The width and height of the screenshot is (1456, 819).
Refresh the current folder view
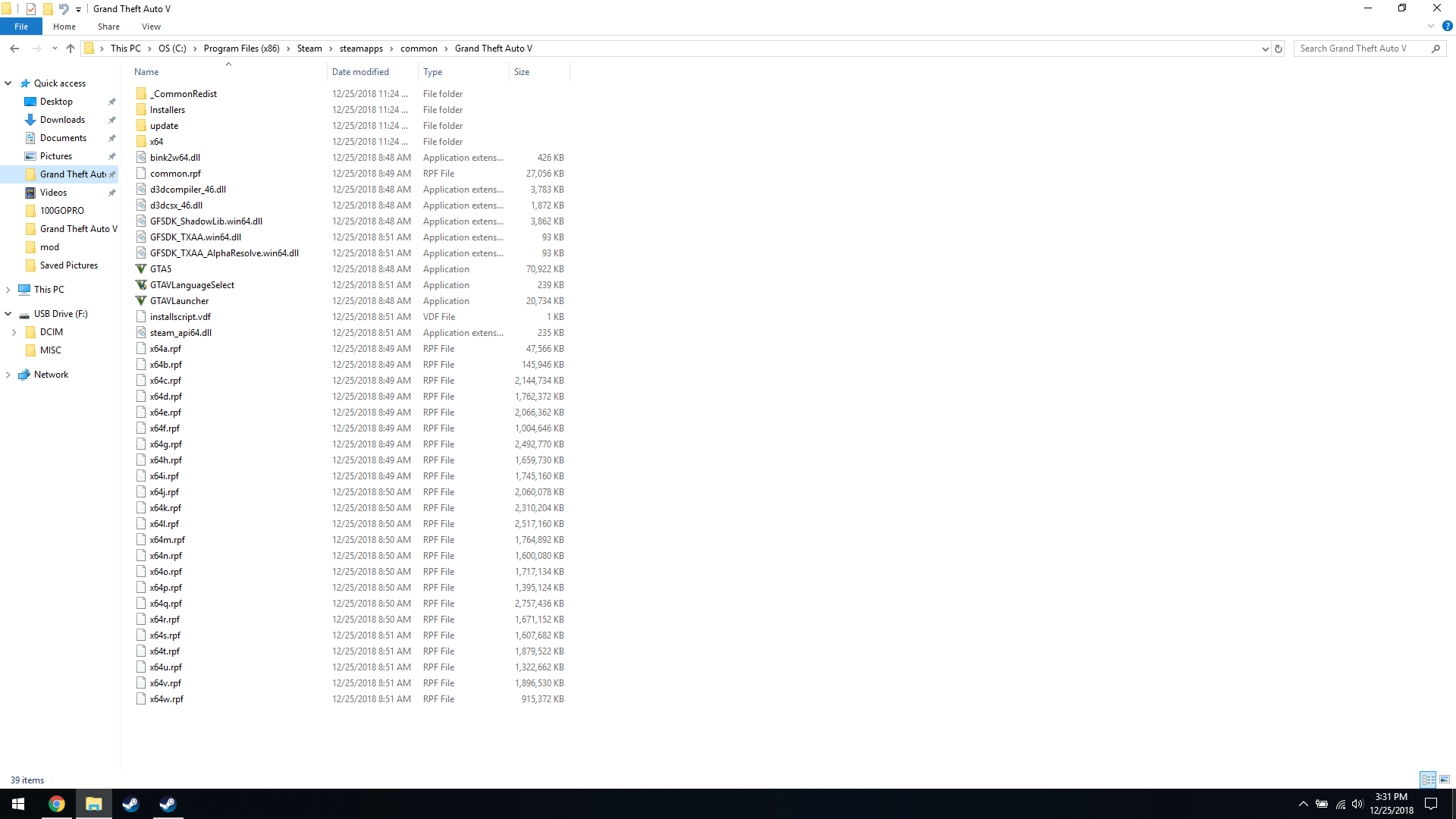[x=1279, y=49]
